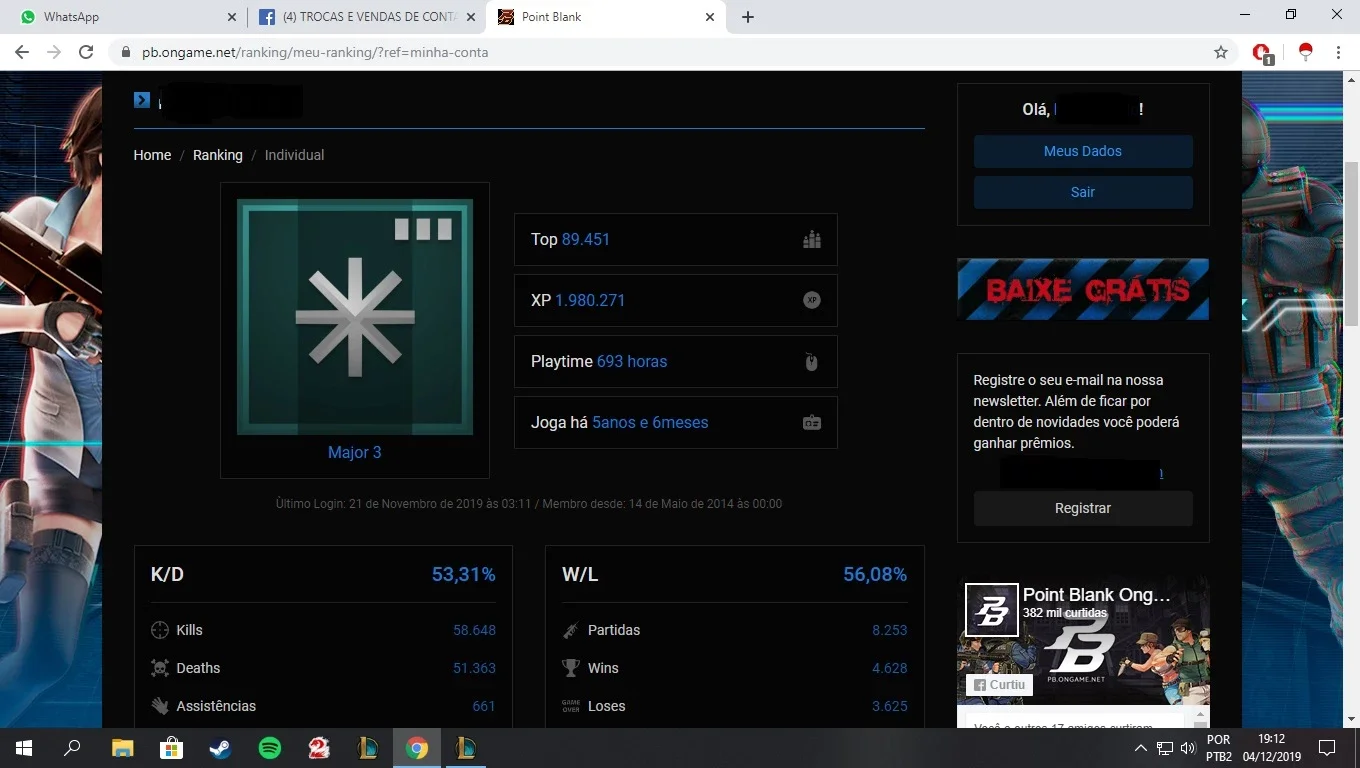The height and width of the screenshot is (768, 1360).
Task: Open the Windows Start menu
Action: 23,748
